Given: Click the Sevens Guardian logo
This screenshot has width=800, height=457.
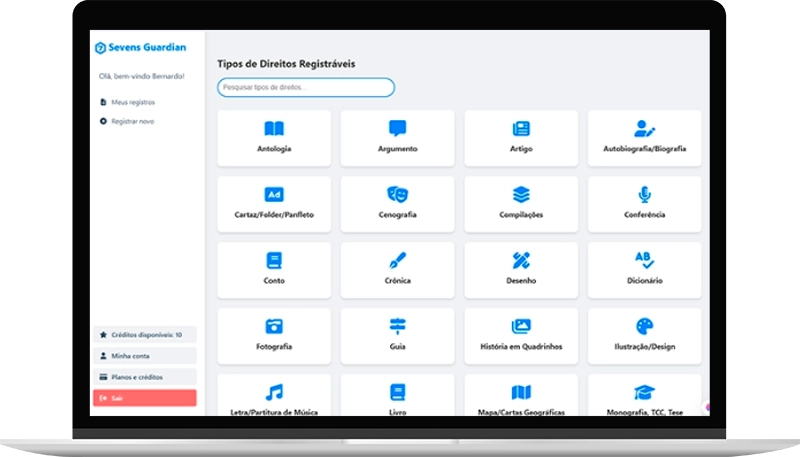Looking at the screenshot, I should tap(139, 47).
